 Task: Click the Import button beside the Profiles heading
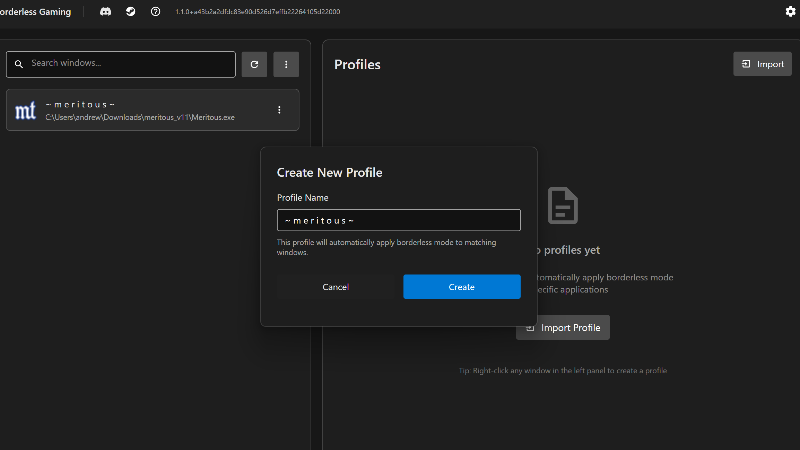[762, 64]
